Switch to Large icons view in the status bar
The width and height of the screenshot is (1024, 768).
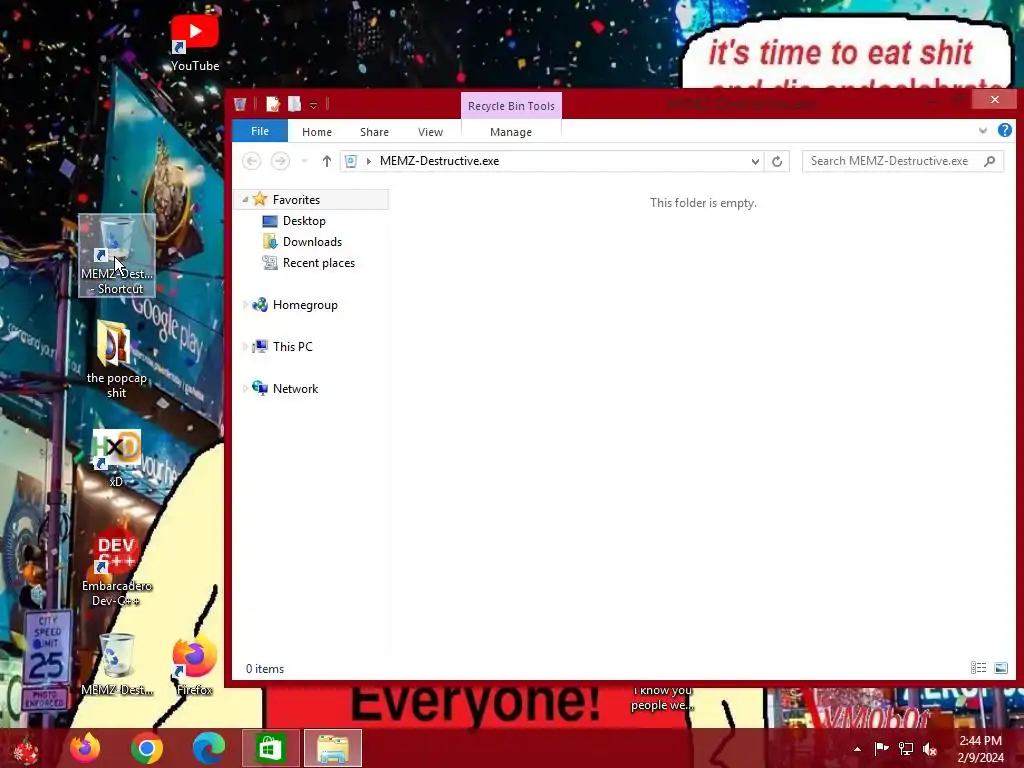(x=1000, y=667)
